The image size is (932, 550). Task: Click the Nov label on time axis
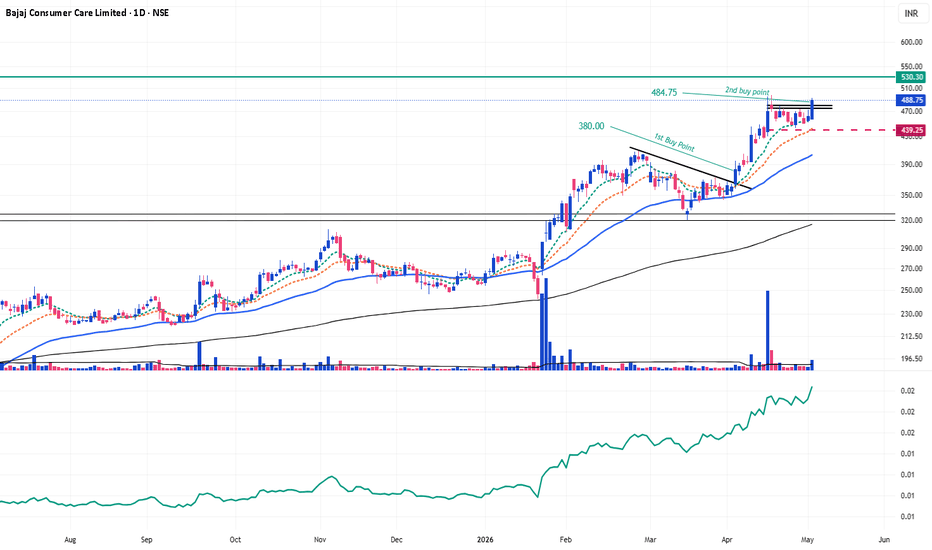coord(320,540)
